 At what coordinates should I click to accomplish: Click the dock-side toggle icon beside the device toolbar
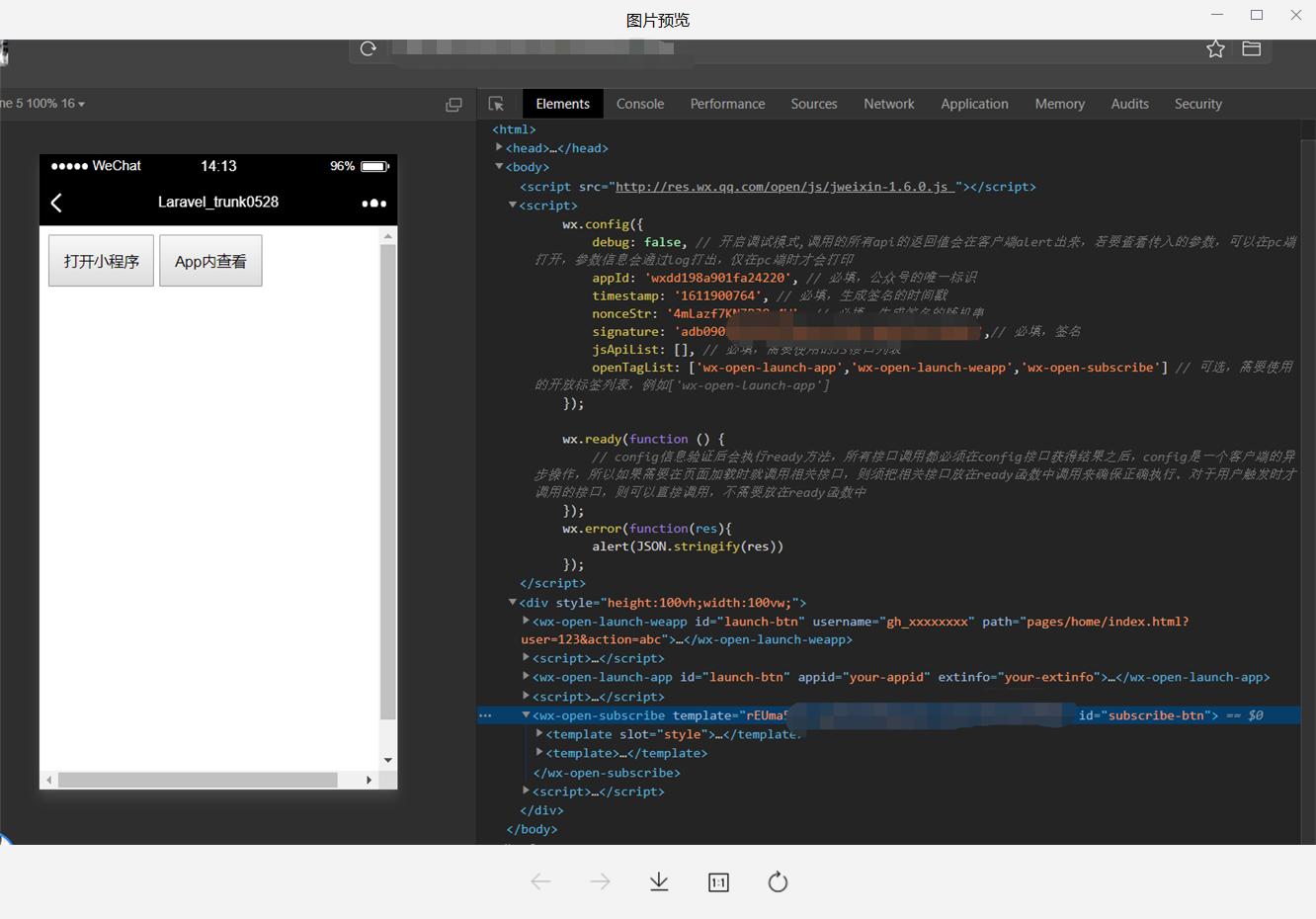453,104
